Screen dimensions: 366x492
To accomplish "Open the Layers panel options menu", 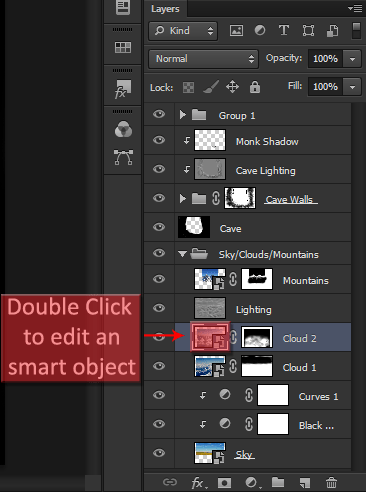I will (x=355, y=8).
